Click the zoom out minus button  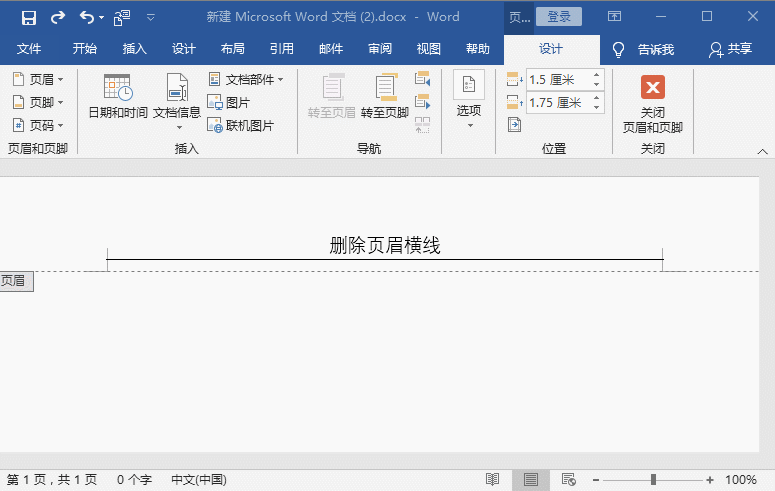click(596, 480)
